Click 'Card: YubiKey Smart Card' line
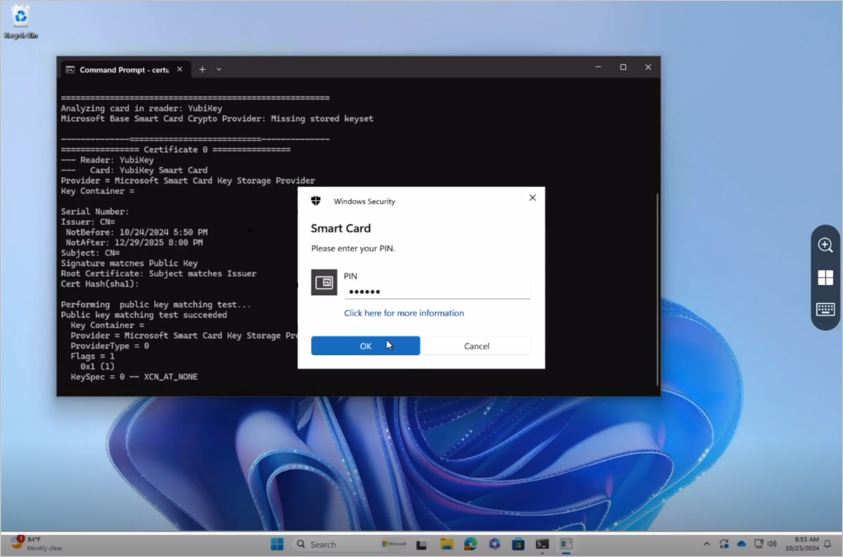Viewport: 843px width, 557px height. pos(134,170)
